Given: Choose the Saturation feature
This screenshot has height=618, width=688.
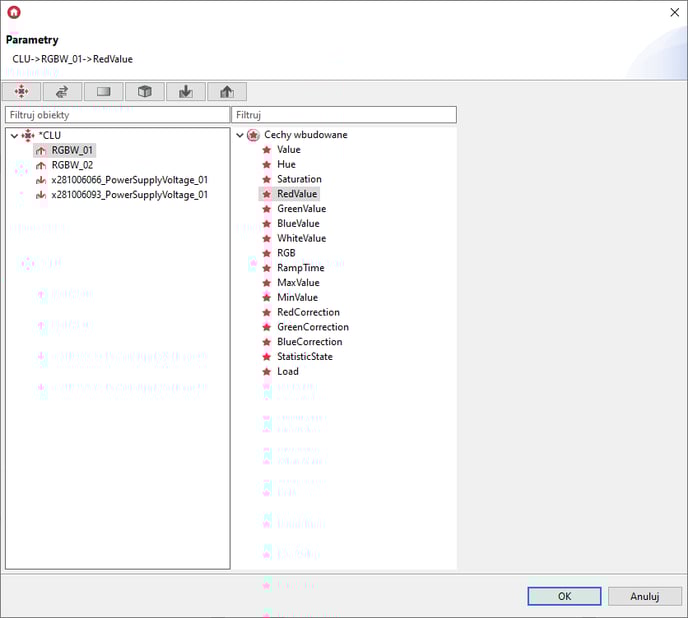Looking at the screenshot, I should point(299,179).
